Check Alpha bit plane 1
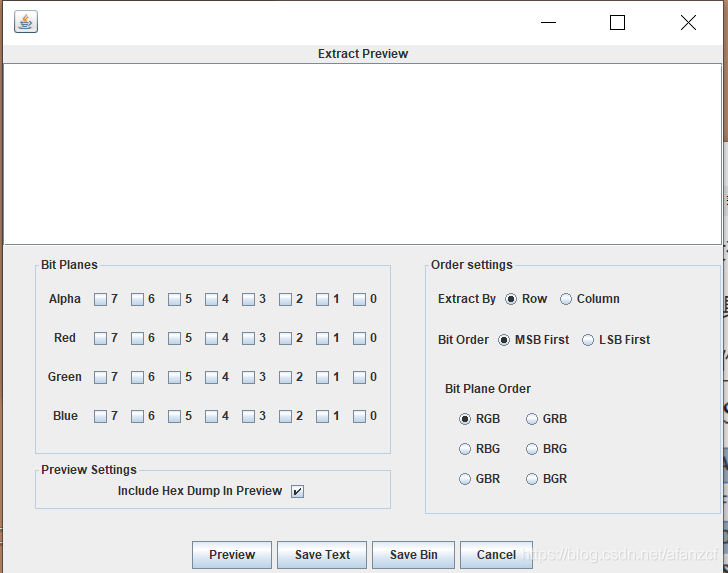 point(322,300)
